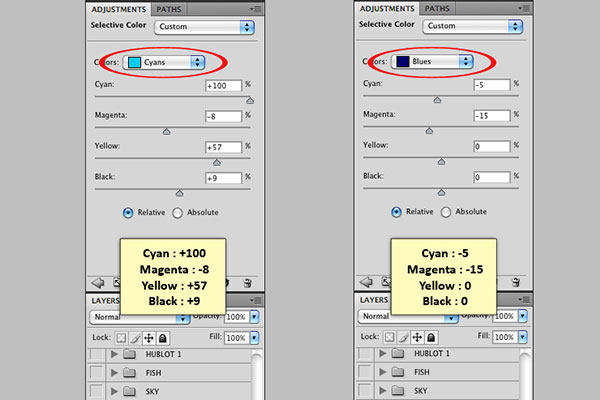Click SKY folder icon in Blues panel layers
Viewport: 600px width, 400px height.
pos(398,390)
